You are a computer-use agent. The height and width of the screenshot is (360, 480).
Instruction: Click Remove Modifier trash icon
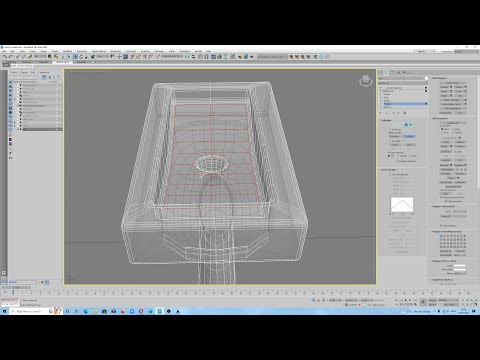click(x=398, y=113)
